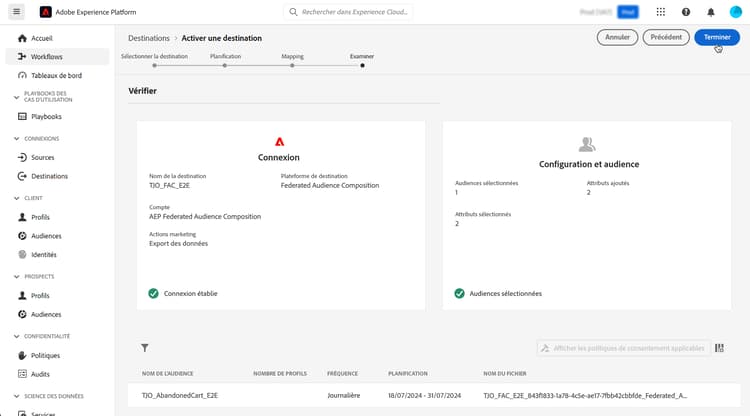750x416 pixels.
Task: Open Tableaux de bord in the sidebar
Action: [57, 76]
